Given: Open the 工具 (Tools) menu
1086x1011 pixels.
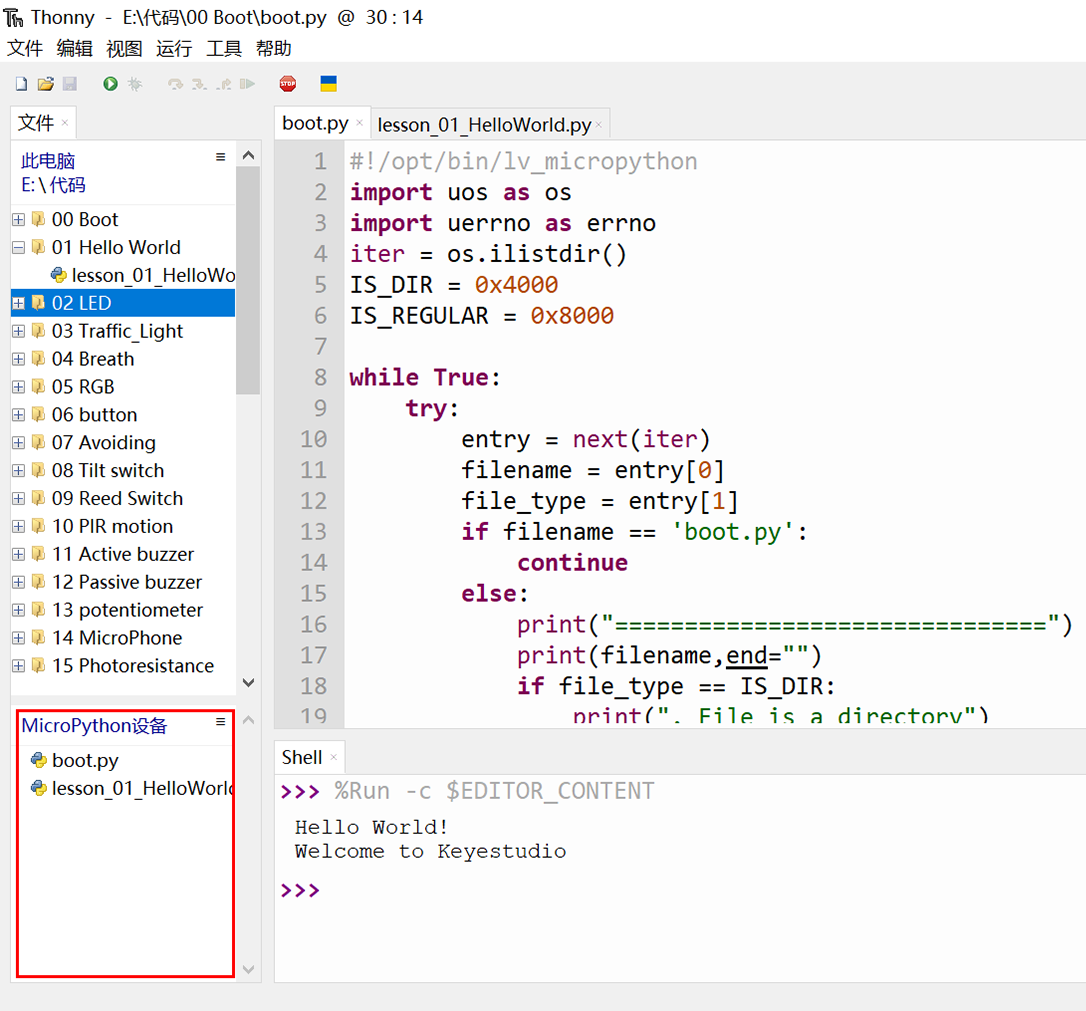Looking at the screenshot, I should pos(224,48).
